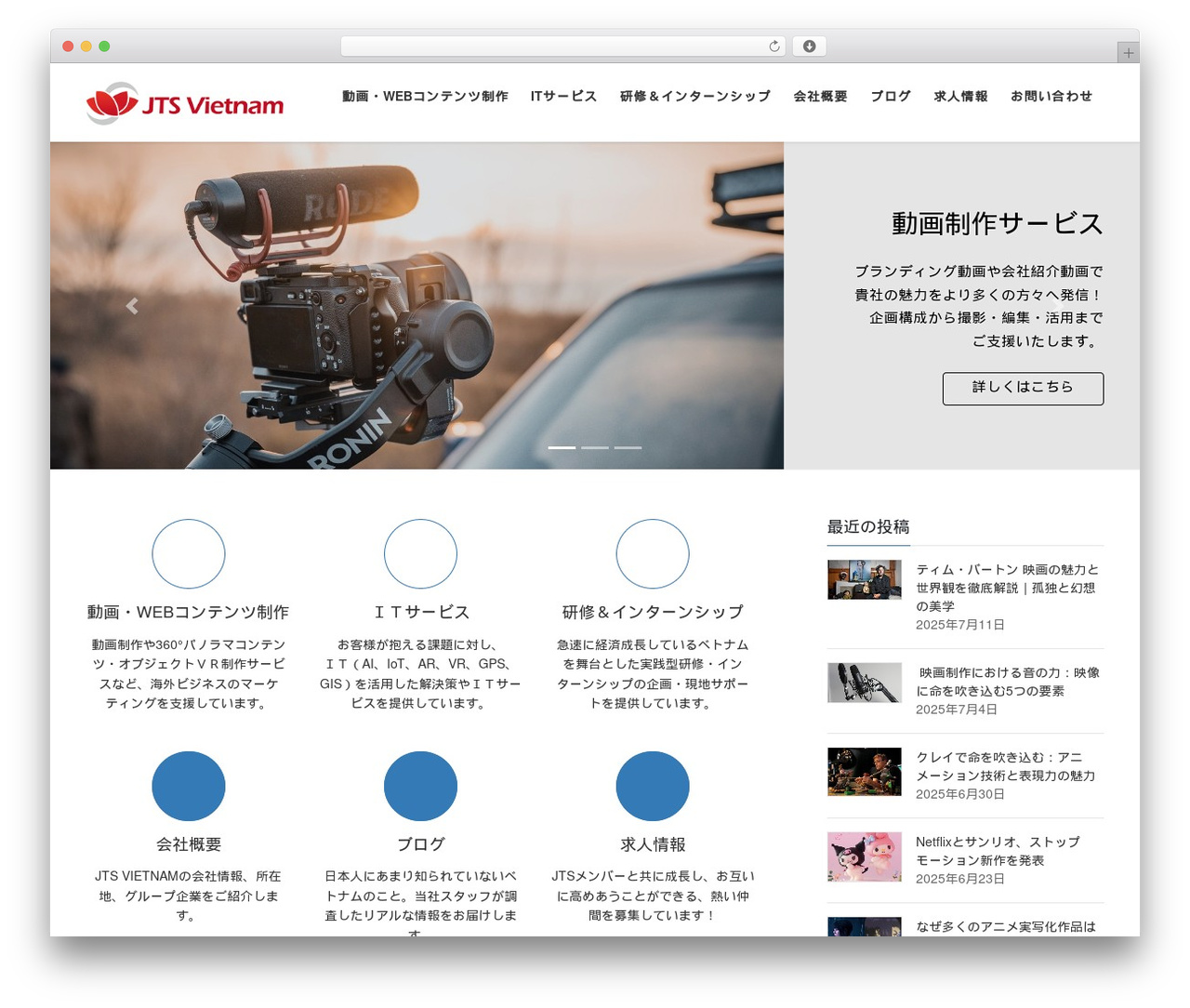Open 求人情報 in the top navigation
The width and height of the screenshot is (1190, 1008).
coord(960,96)
